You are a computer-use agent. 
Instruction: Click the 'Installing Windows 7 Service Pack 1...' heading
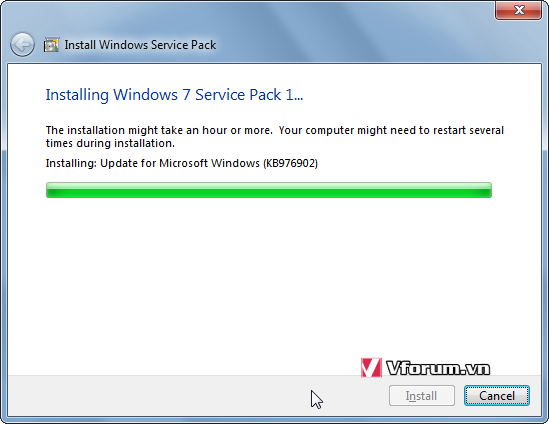point(174,95)
